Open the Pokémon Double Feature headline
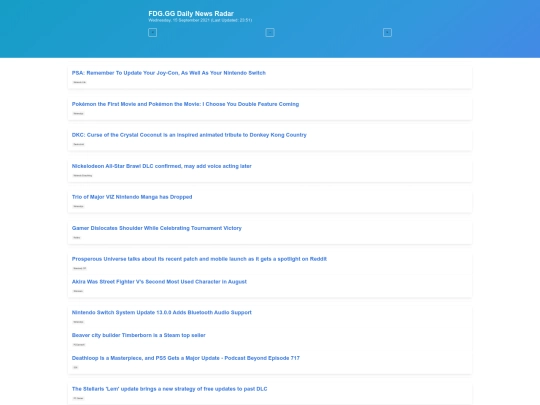The image size is (540, 405). [x=185, y=104]
